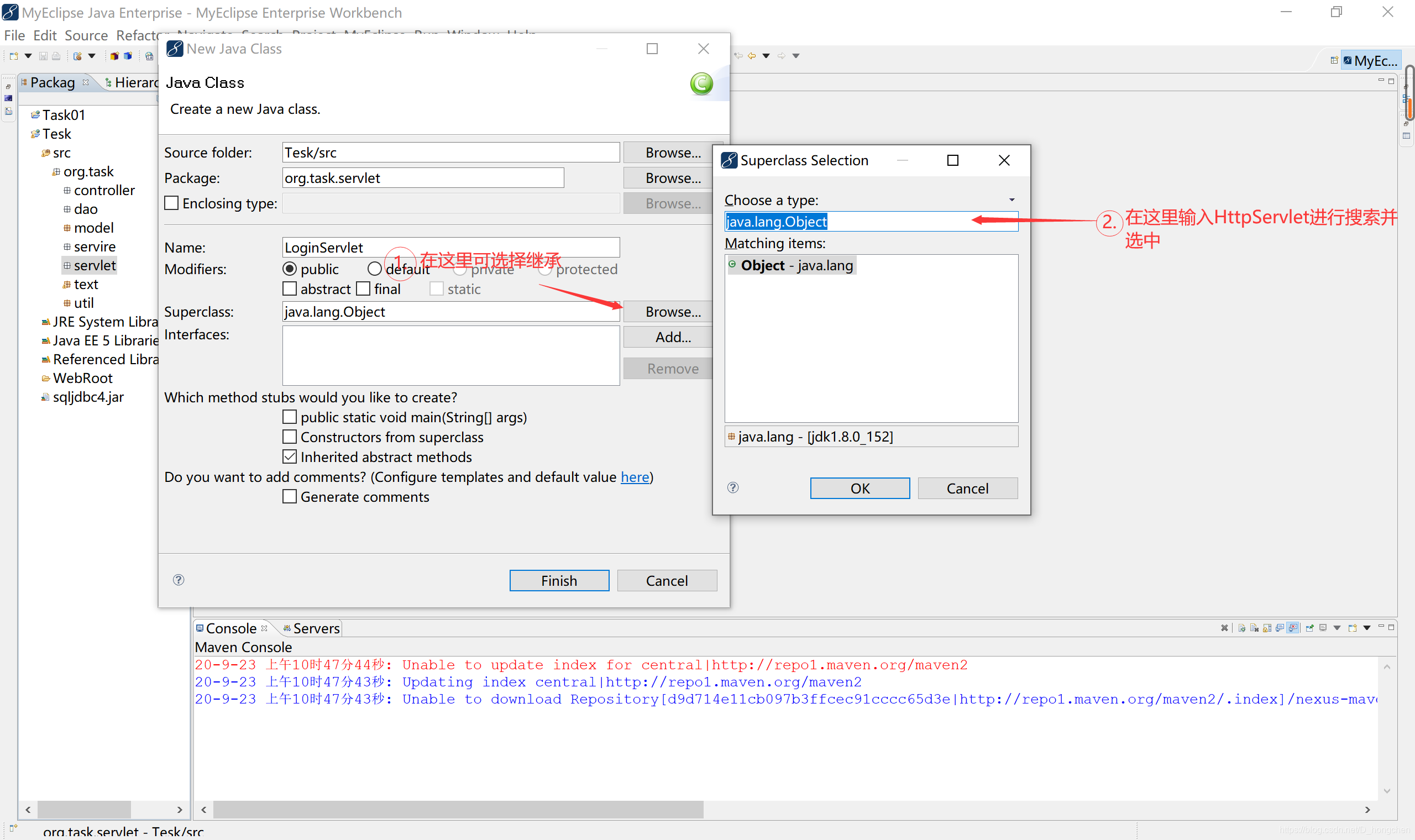Image resolution: width=1415 pixels, height=840 pixels.
Task: Open the back history dropdown arrow
Action: [x=766, y=55]
